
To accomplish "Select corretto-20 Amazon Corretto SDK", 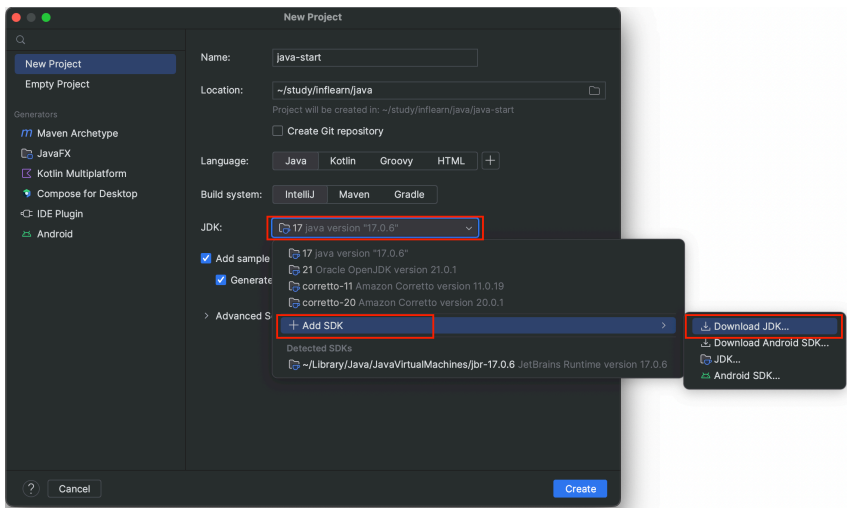I will pos(478,303).
